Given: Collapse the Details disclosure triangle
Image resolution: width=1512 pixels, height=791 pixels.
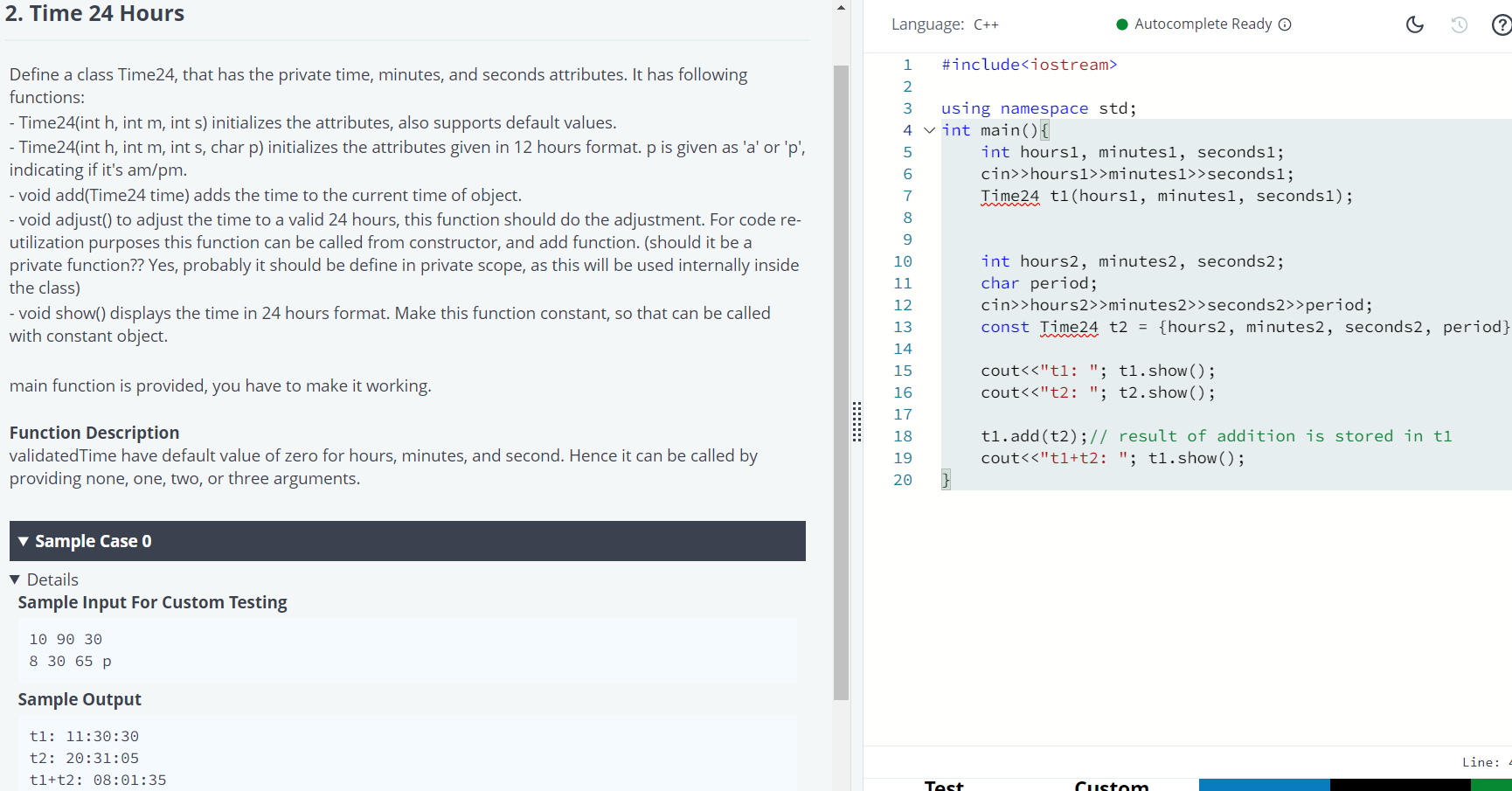Looking at the screenshot, I should coord(15,579).
